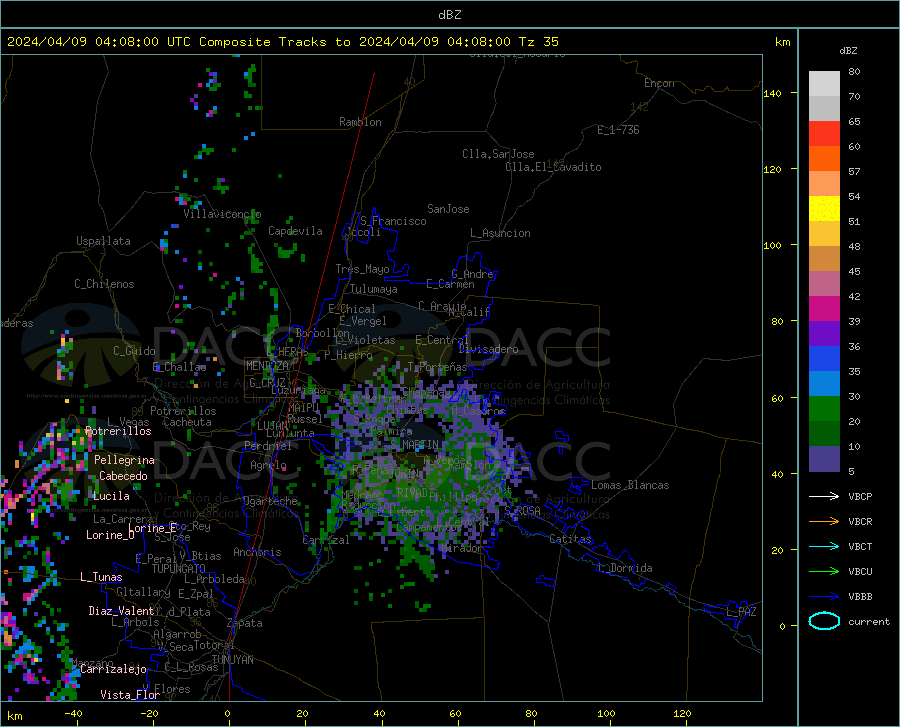Click the 'Divisadero' map label
This screenshot has width=900, height=727.
point(488,349)
